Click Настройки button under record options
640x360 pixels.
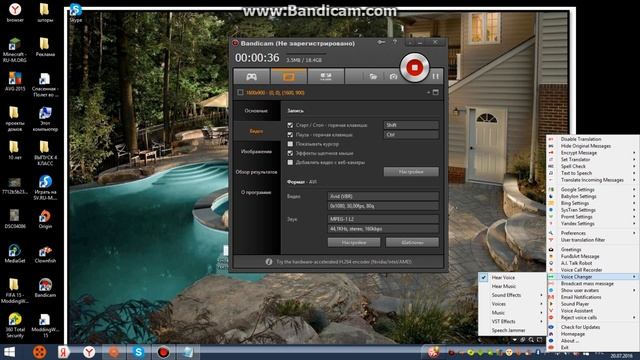pyautogui.click(x=411, y=172)
